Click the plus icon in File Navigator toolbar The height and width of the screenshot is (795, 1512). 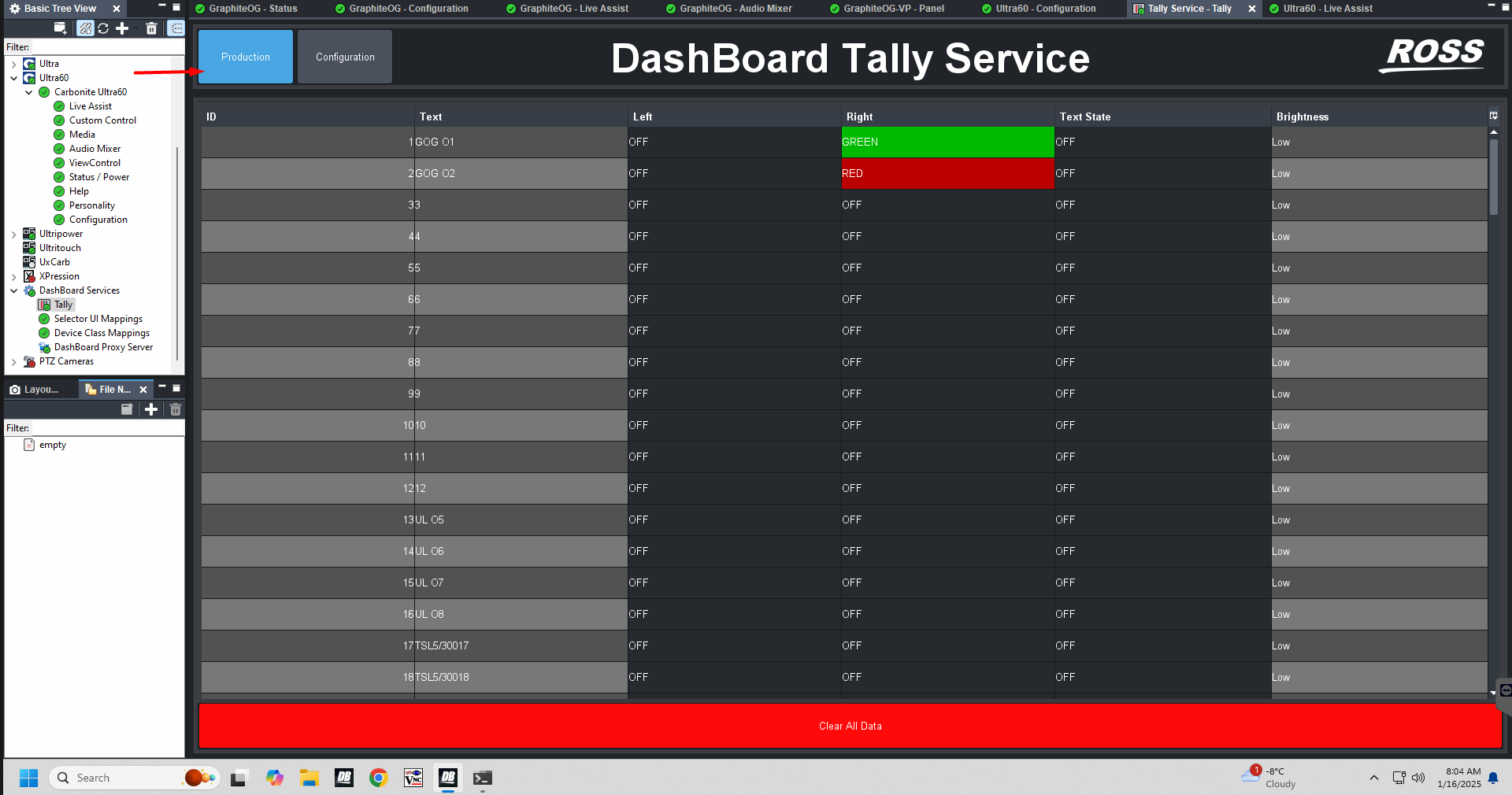[x=151, y=409]
